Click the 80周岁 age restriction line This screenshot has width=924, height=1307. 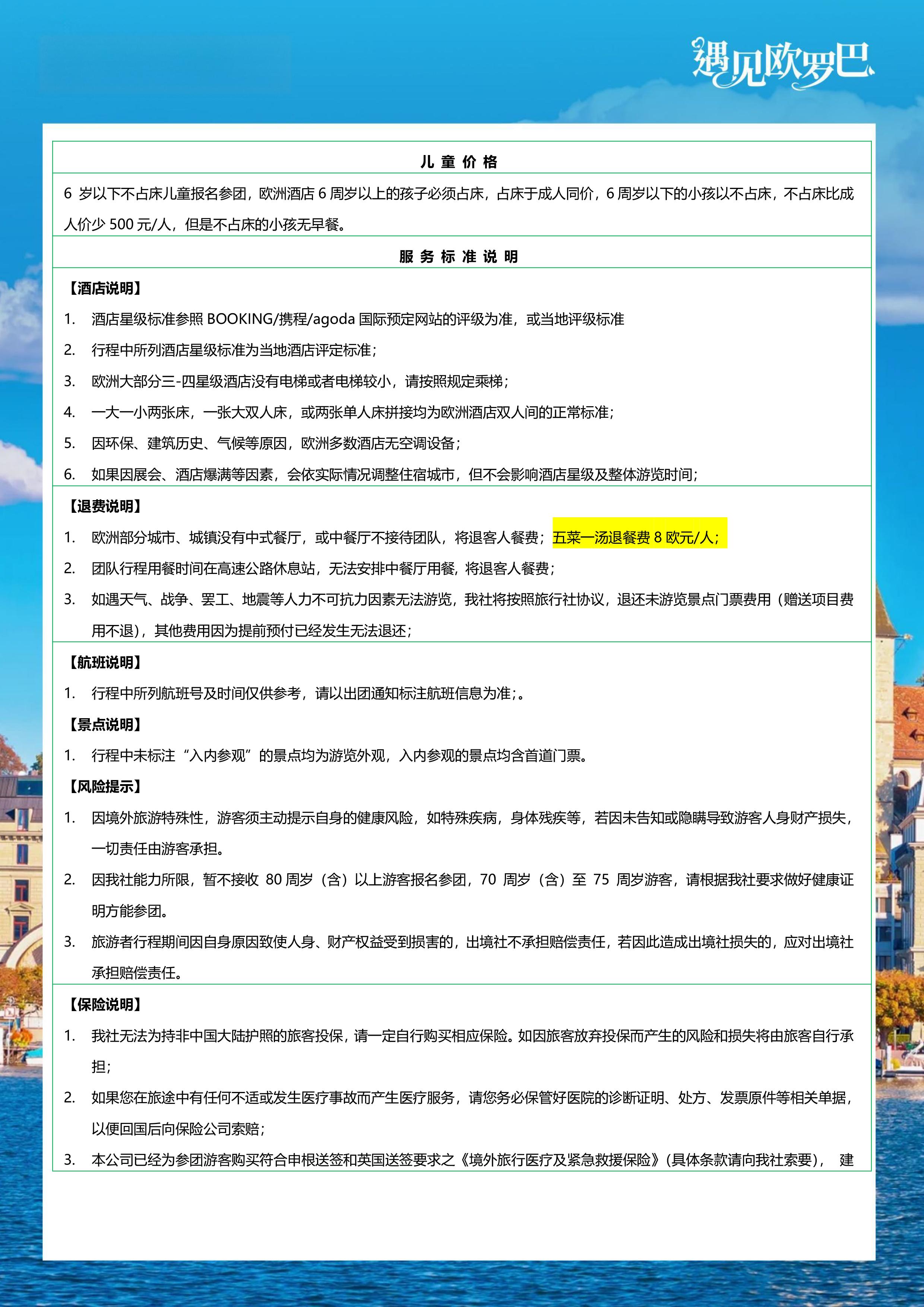pos(472,880)
